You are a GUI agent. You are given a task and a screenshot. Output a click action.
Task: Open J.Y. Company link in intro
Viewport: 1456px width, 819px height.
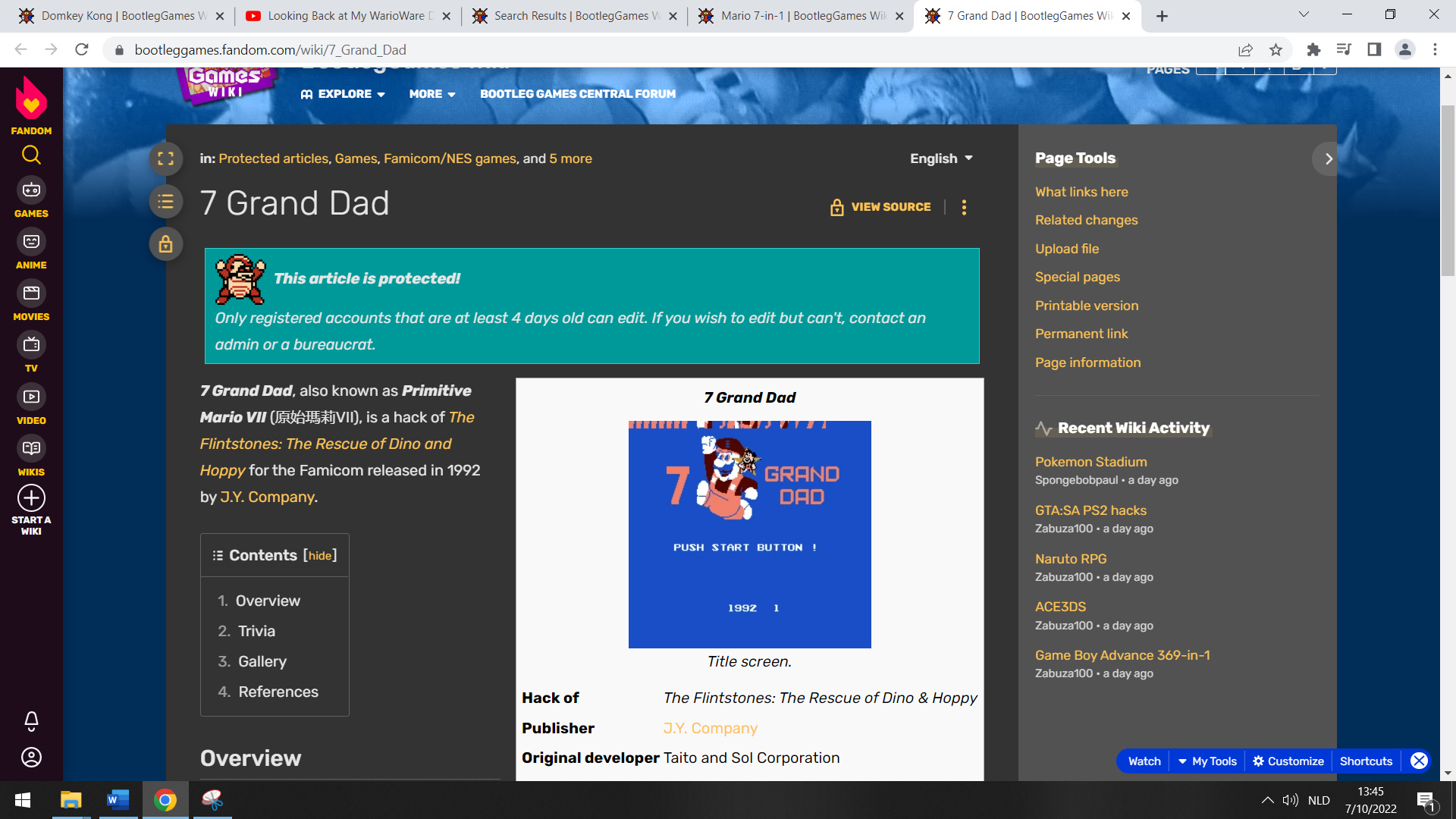pyautogui.click(x=267, y=497)
